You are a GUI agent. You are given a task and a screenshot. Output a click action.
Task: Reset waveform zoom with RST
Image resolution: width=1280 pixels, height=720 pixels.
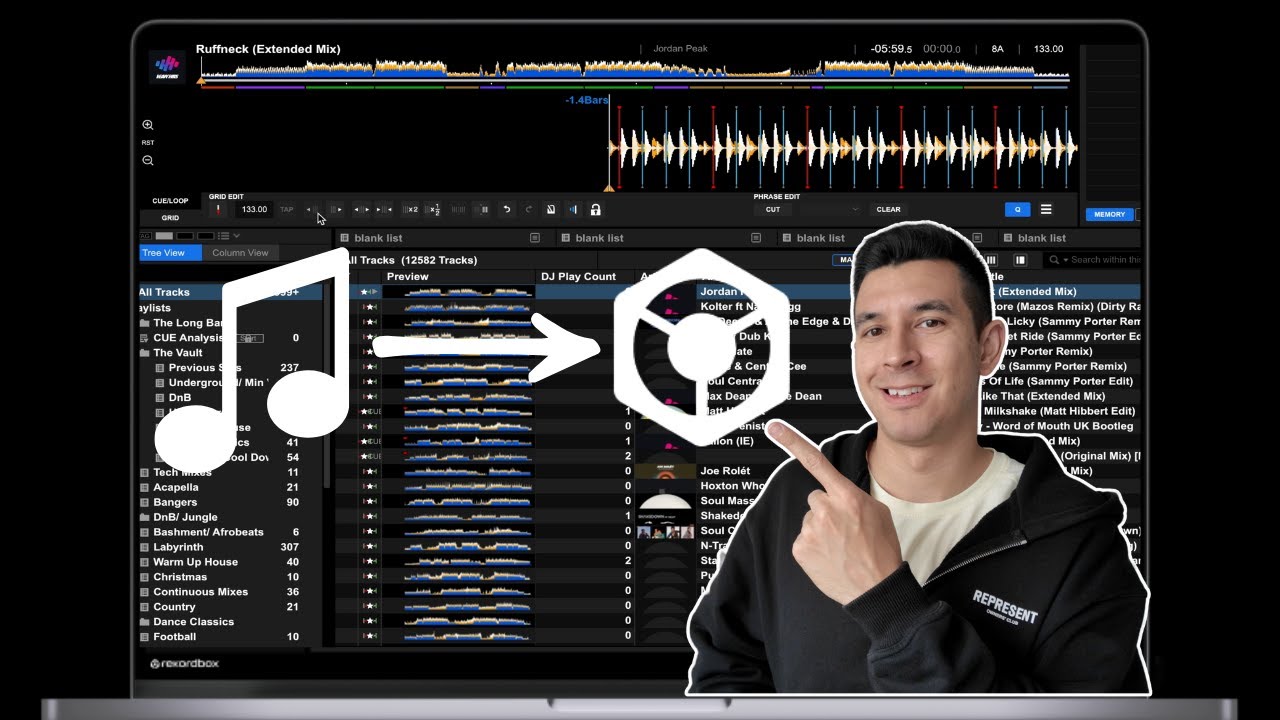(x=148, y=143)
